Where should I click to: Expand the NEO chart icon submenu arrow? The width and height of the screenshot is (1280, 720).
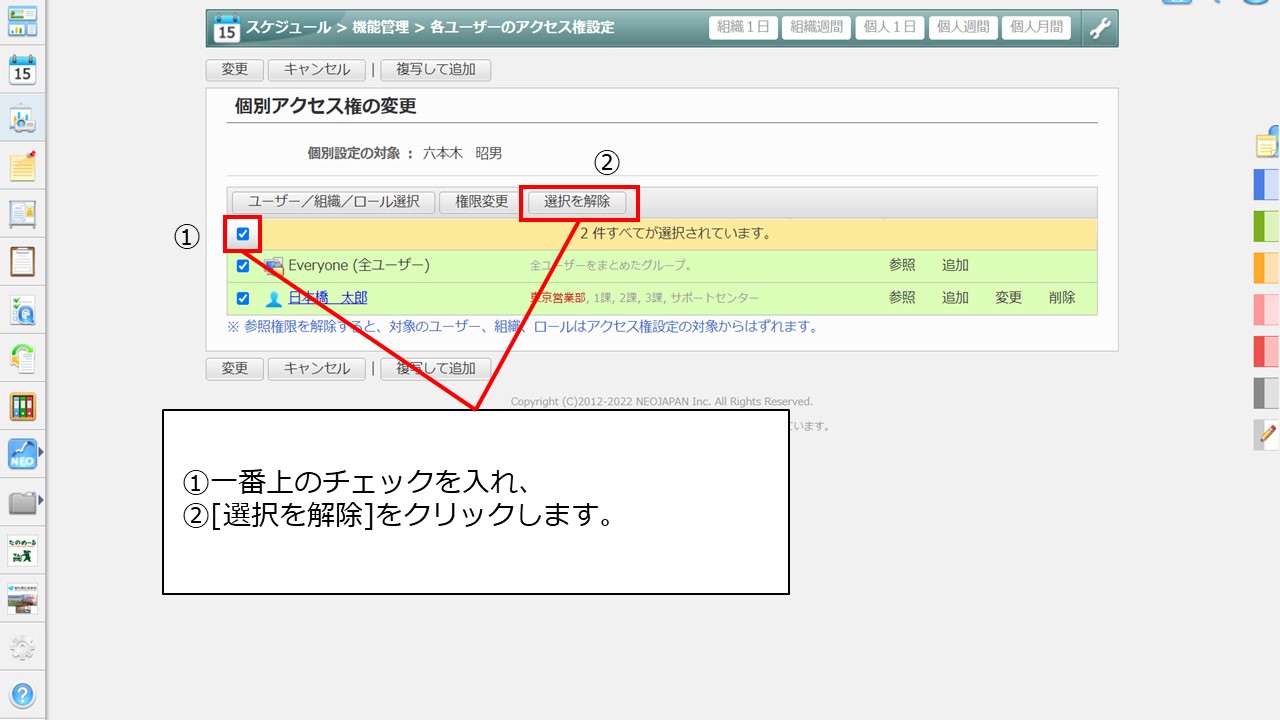point(41,453)
